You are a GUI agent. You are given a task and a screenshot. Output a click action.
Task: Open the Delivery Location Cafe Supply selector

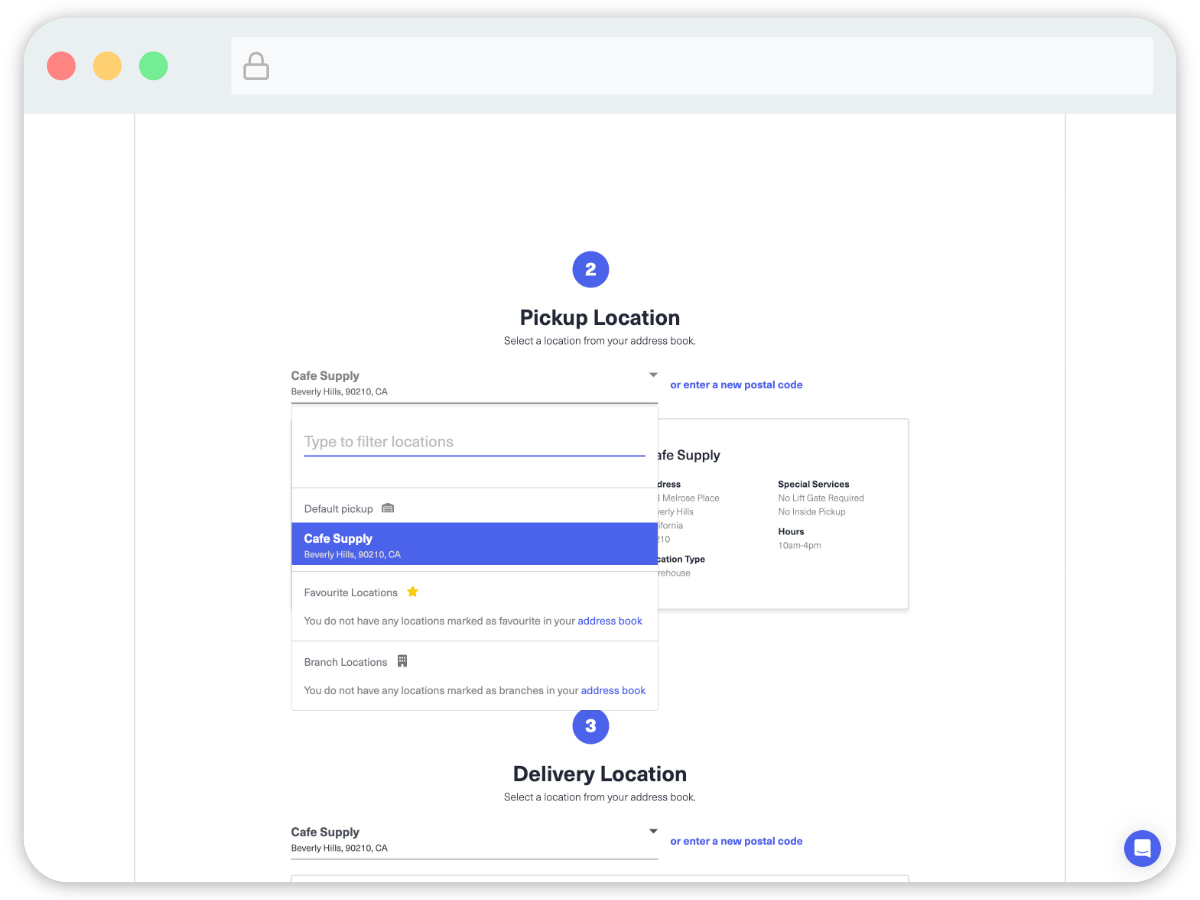(x=470, y=839)
